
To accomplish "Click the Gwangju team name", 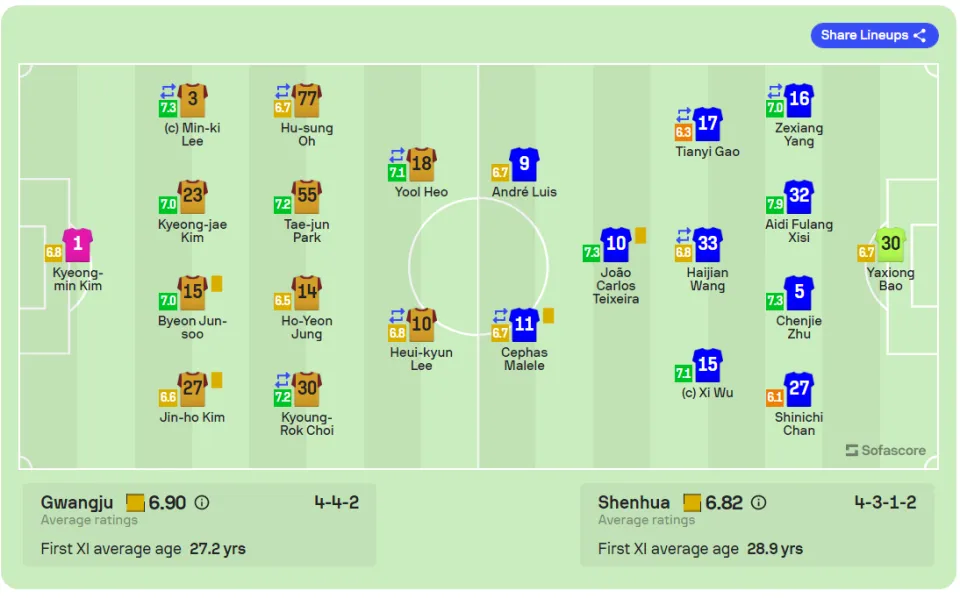I will click(x=77, y=503).
